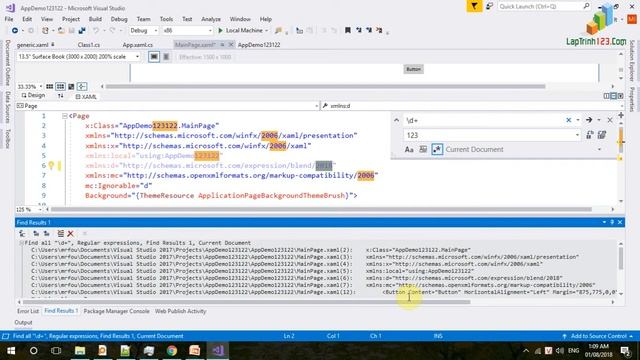Open Chrome from the taskbar
Image resolution: width=640 pixels, height=360 pixels.
point(172,351)
